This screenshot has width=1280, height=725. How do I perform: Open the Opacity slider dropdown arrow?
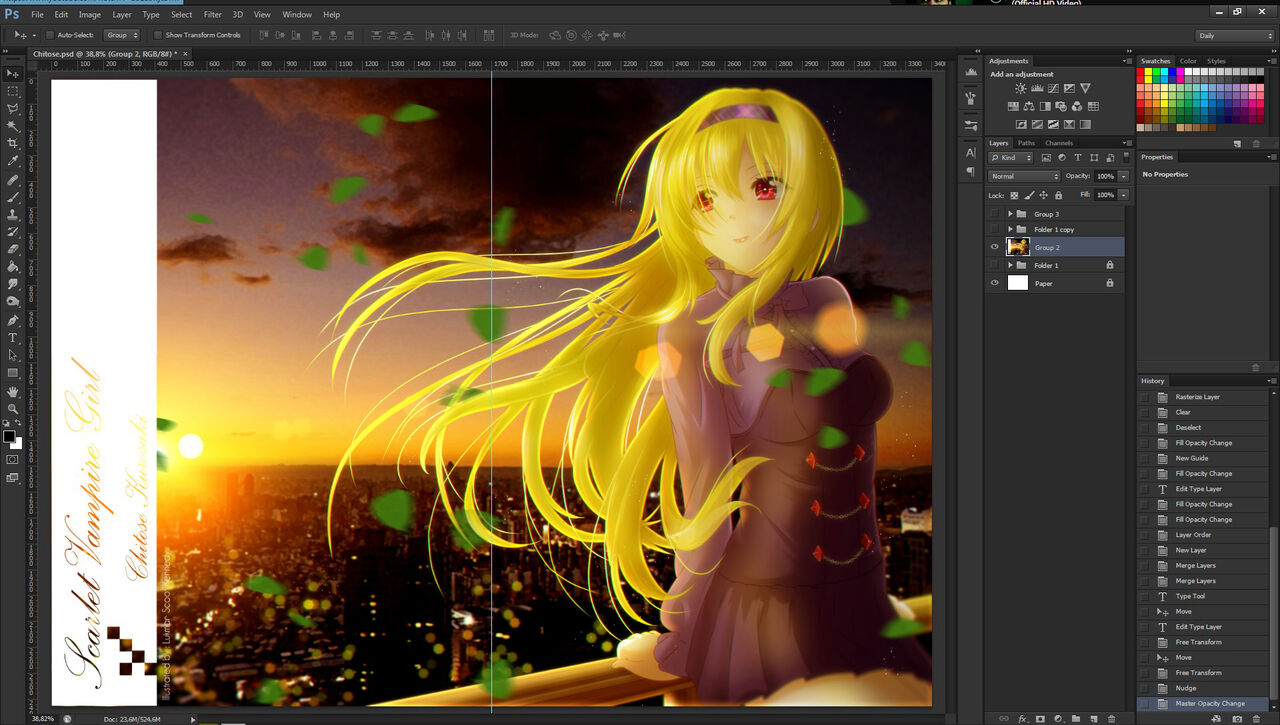click(x=1123, y=176)
